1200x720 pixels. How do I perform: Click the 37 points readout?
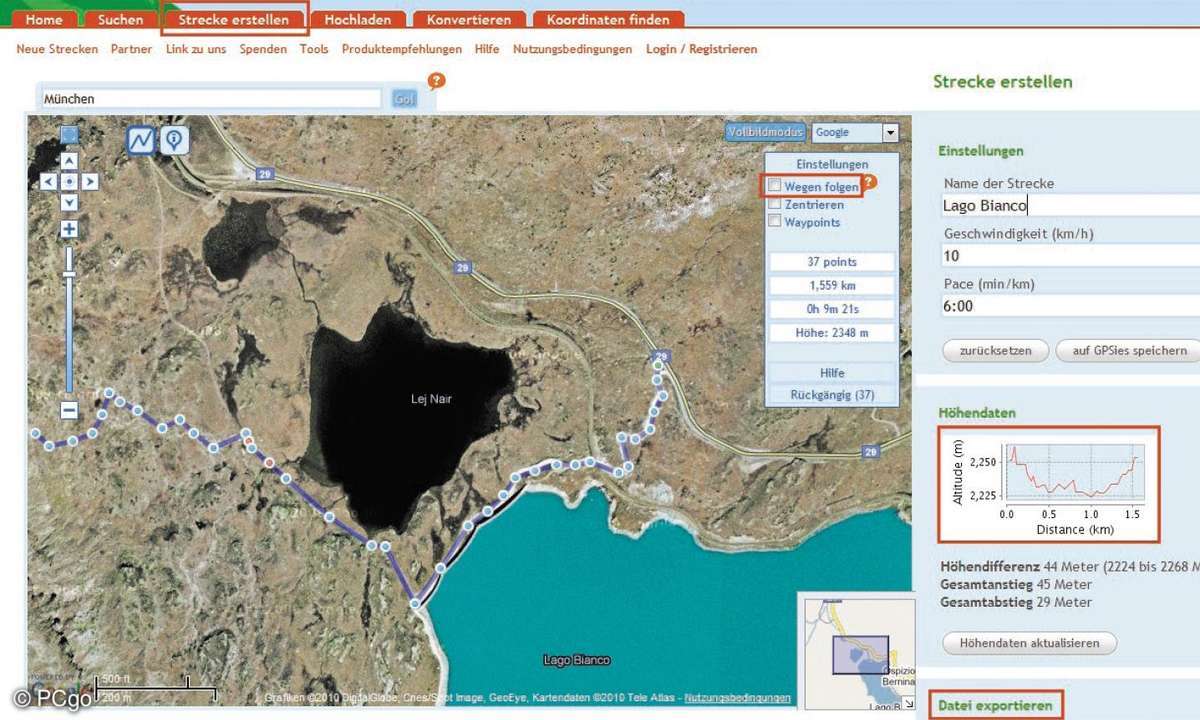coord(832,262)
